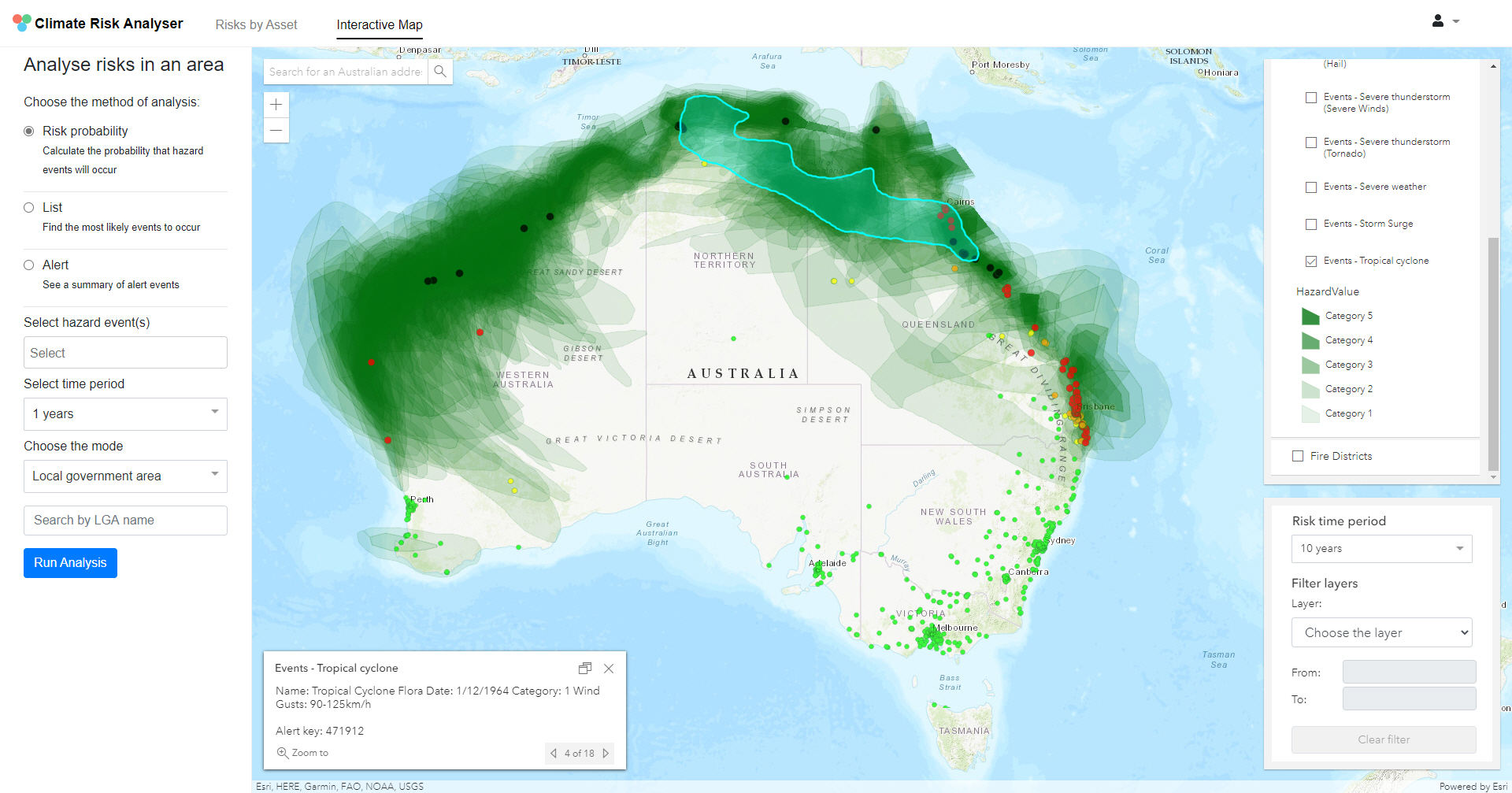Click Run Analysis button
Viewport: 1512px width, 793px height.
point(70,563)
